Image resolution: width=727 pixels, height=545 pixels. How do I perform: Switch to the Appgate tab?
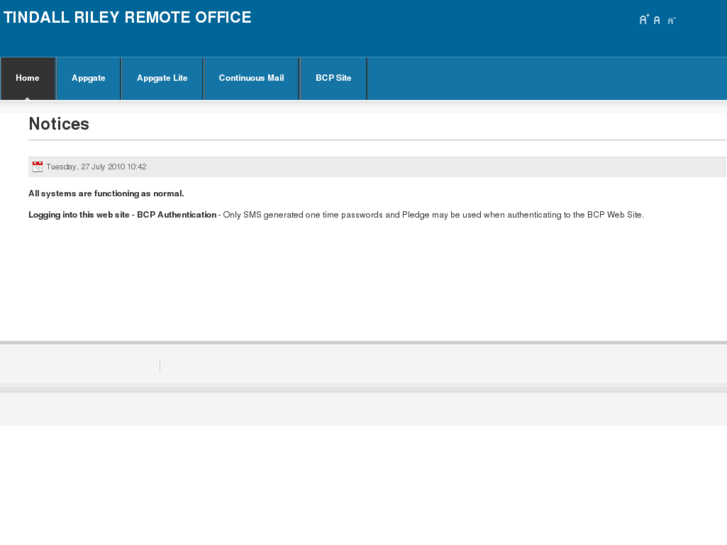(x=89, y=78)
